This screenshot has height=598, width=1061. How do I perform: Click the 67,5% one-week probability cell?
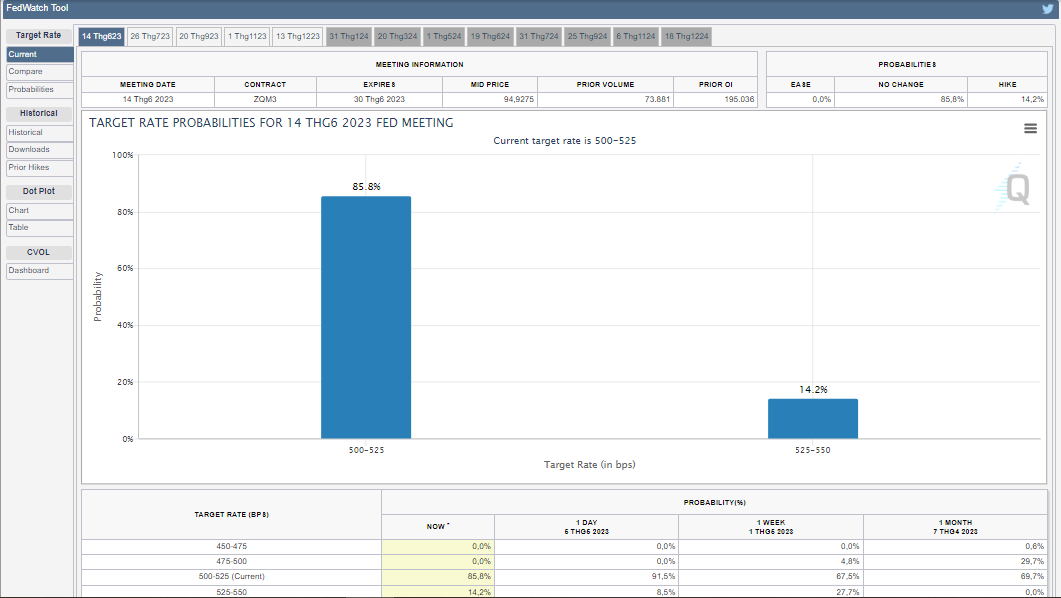pyautogui.click(x=771, y=577)
